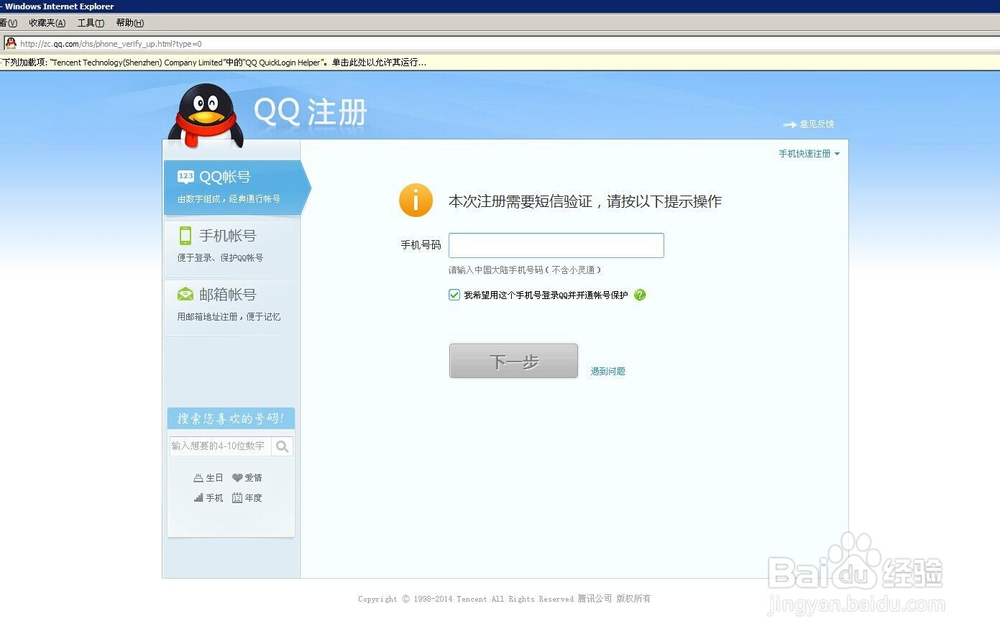Viewport: 1000px width, 639px height.
Task: Open the 工具 menu
Action: click(91, 23)
